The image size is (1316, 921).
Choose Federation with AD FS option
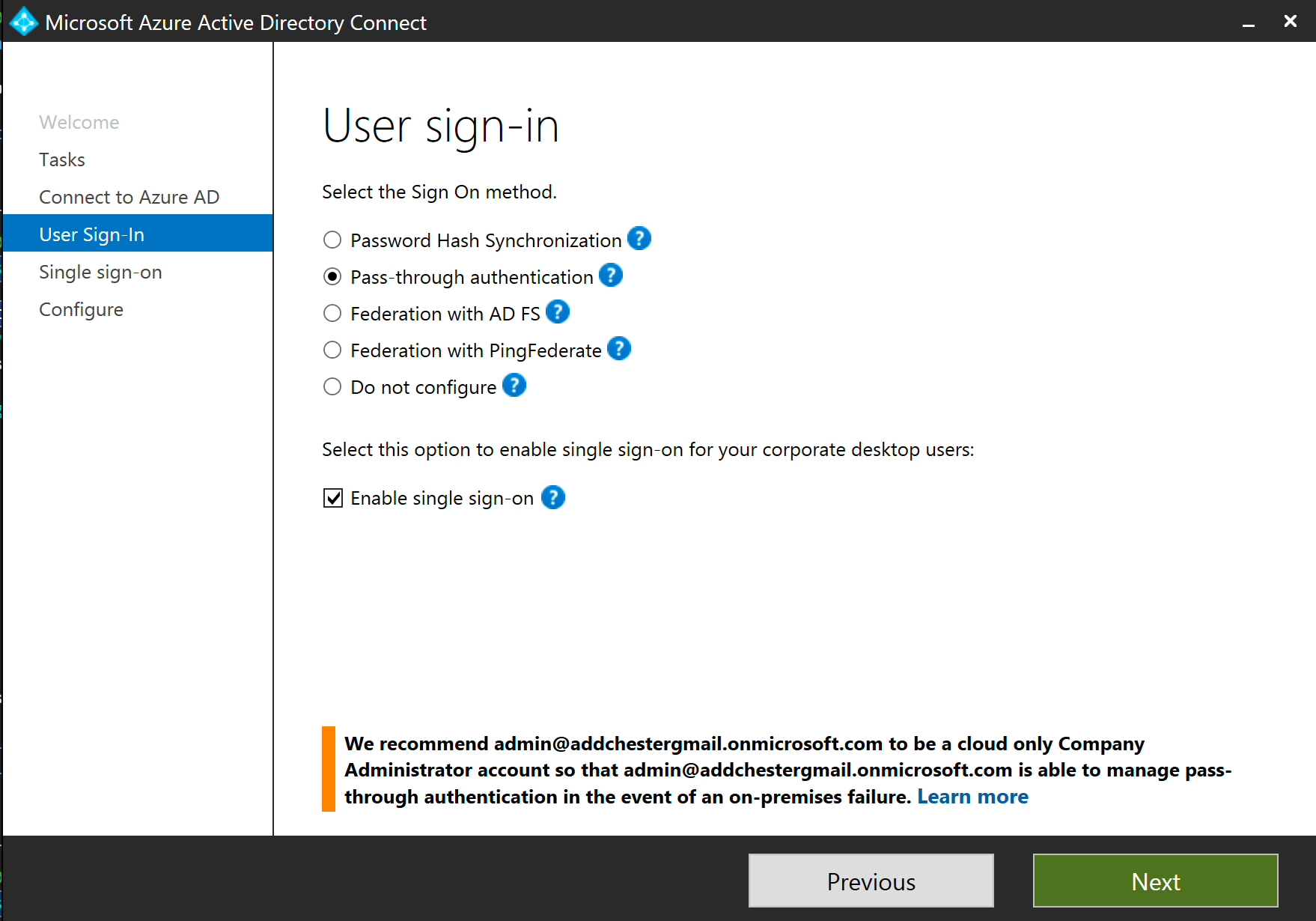[332, 313]
